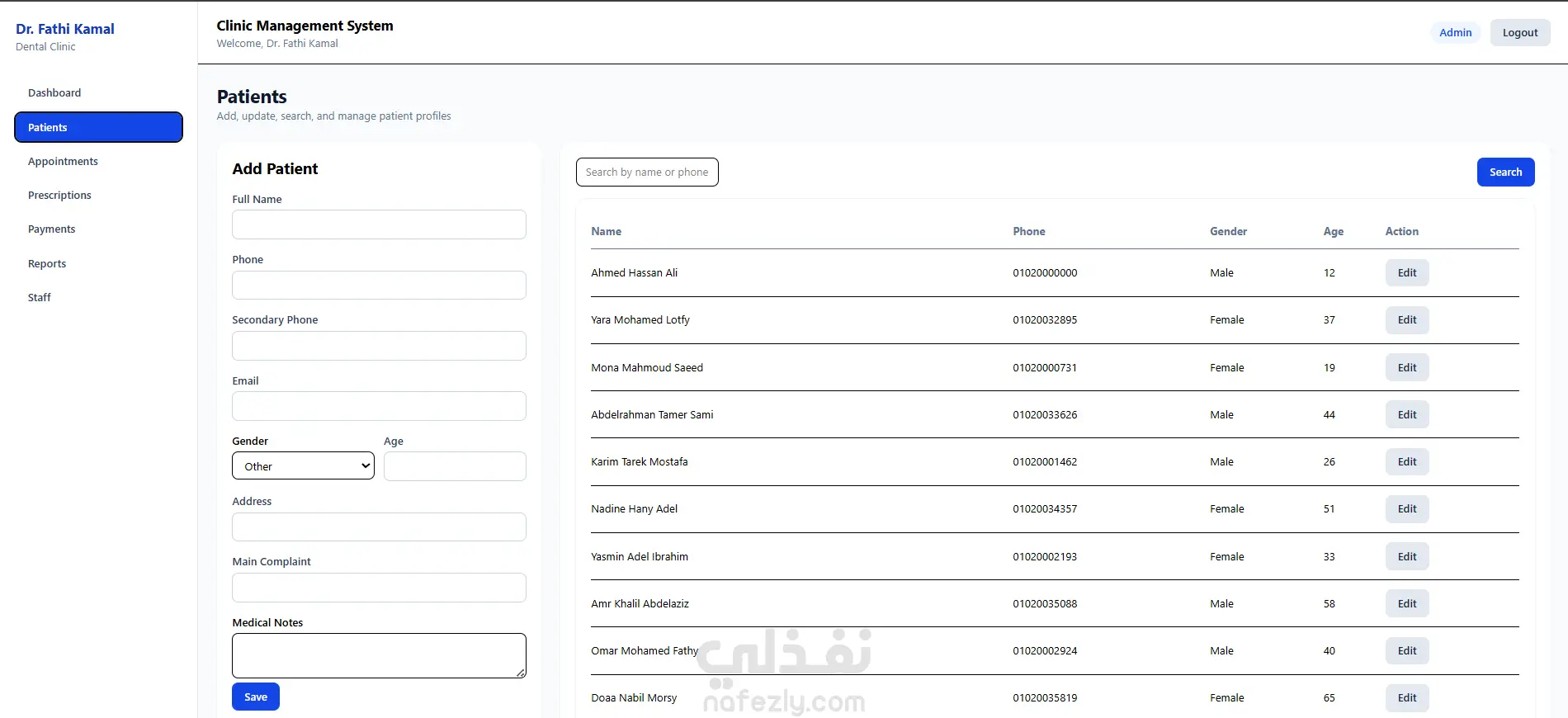Screen dimensions: 1568x718
Task: Click the Logout button
Action: (1520, 33)
